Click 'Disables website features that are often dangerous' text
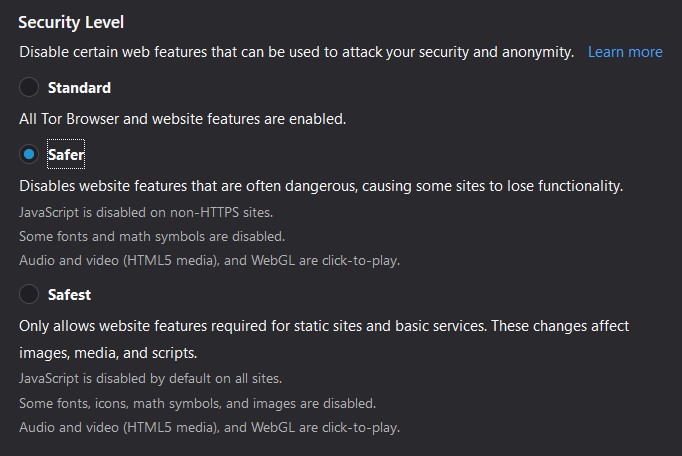The height and width of the screenshot is (456, 682). [320, 186]
